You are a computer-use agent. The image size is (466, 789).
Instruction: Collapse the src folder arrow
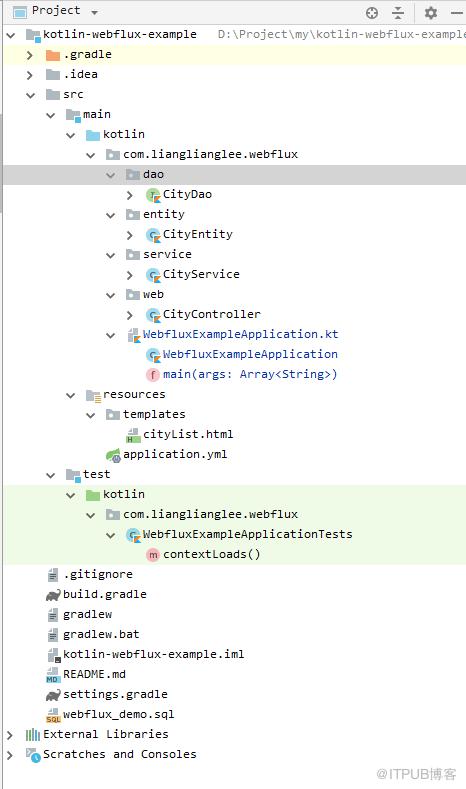31,95
